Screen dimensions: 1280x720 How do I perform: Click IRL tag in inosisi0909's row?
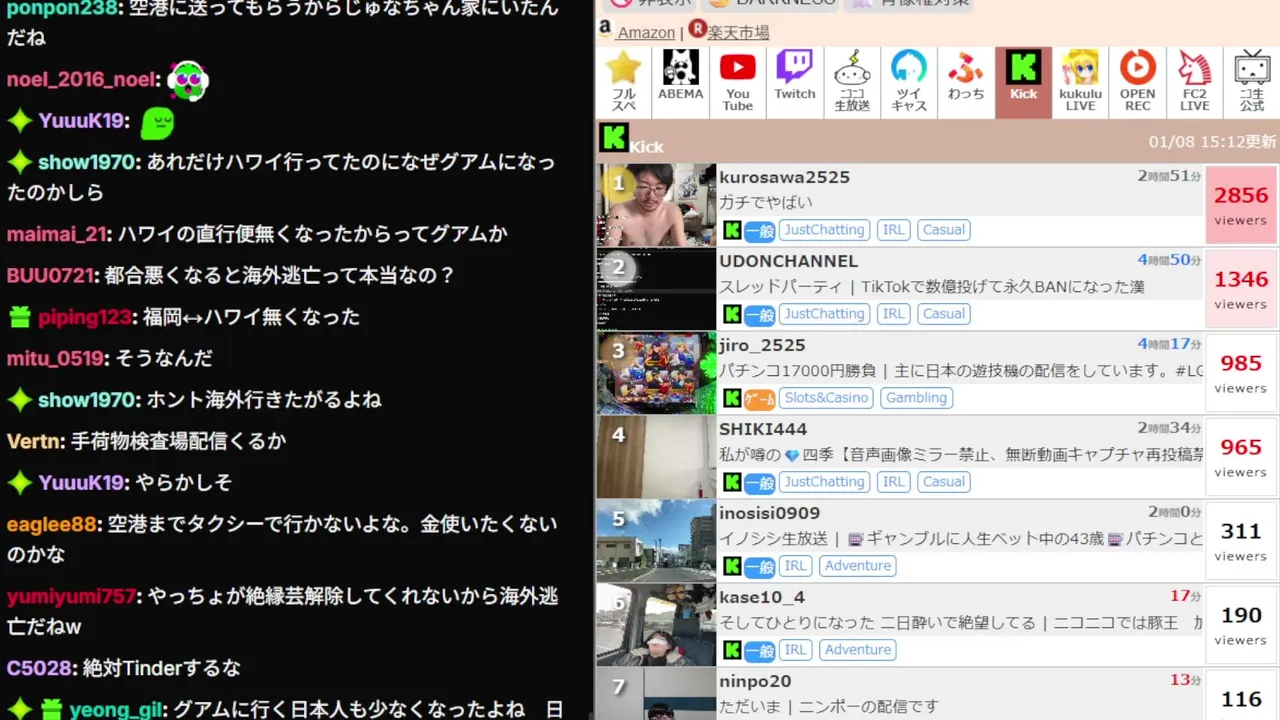click(x=796, y=566)
